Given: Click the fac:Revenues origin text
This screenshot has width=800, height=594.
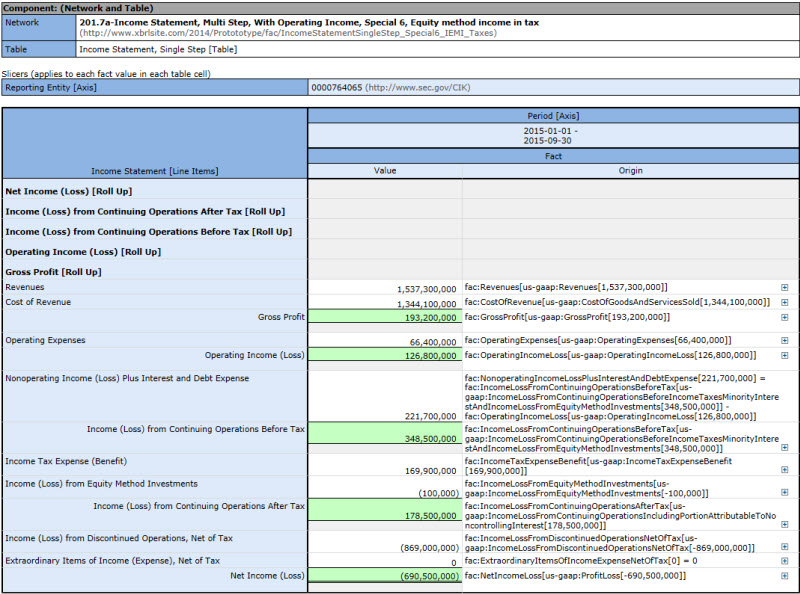Looking at the screenshot, I should [566, 287].
